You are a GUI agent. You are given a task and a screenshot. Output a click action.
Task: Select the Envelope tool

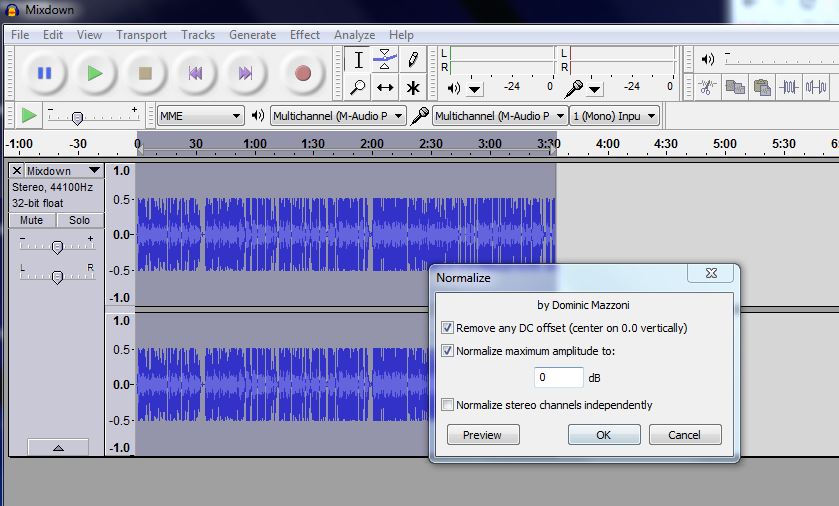tap(385, 60)
